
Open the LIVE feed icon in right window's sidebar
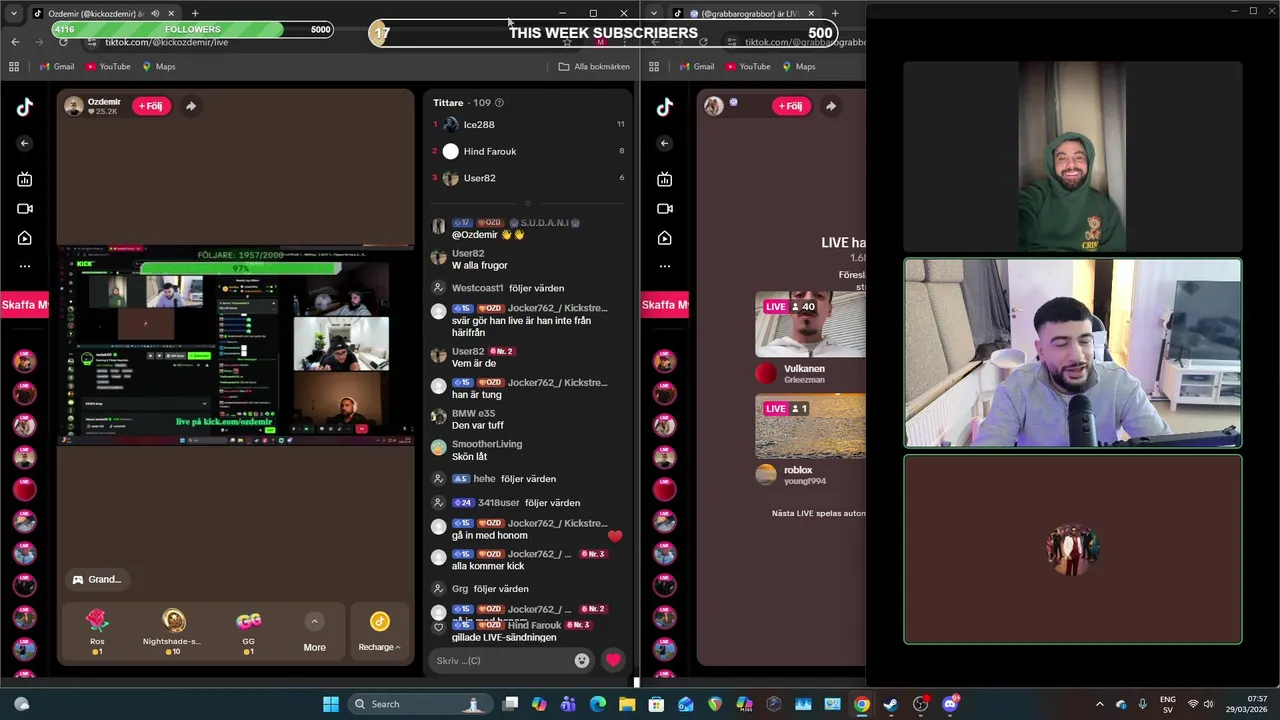click(665, 179)
